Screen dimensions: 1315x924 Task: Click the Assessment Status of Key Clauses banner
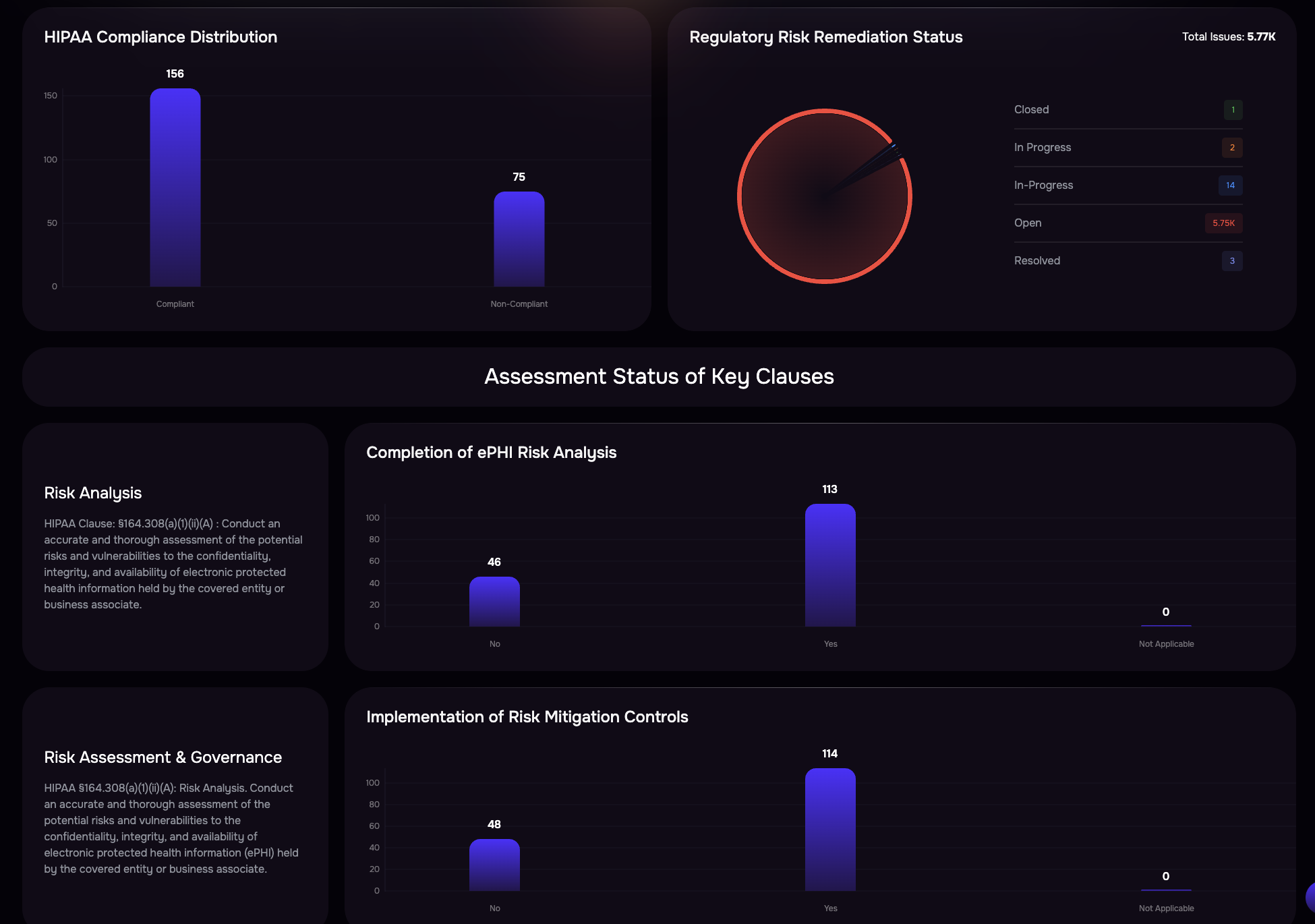[x=659, y=376]
